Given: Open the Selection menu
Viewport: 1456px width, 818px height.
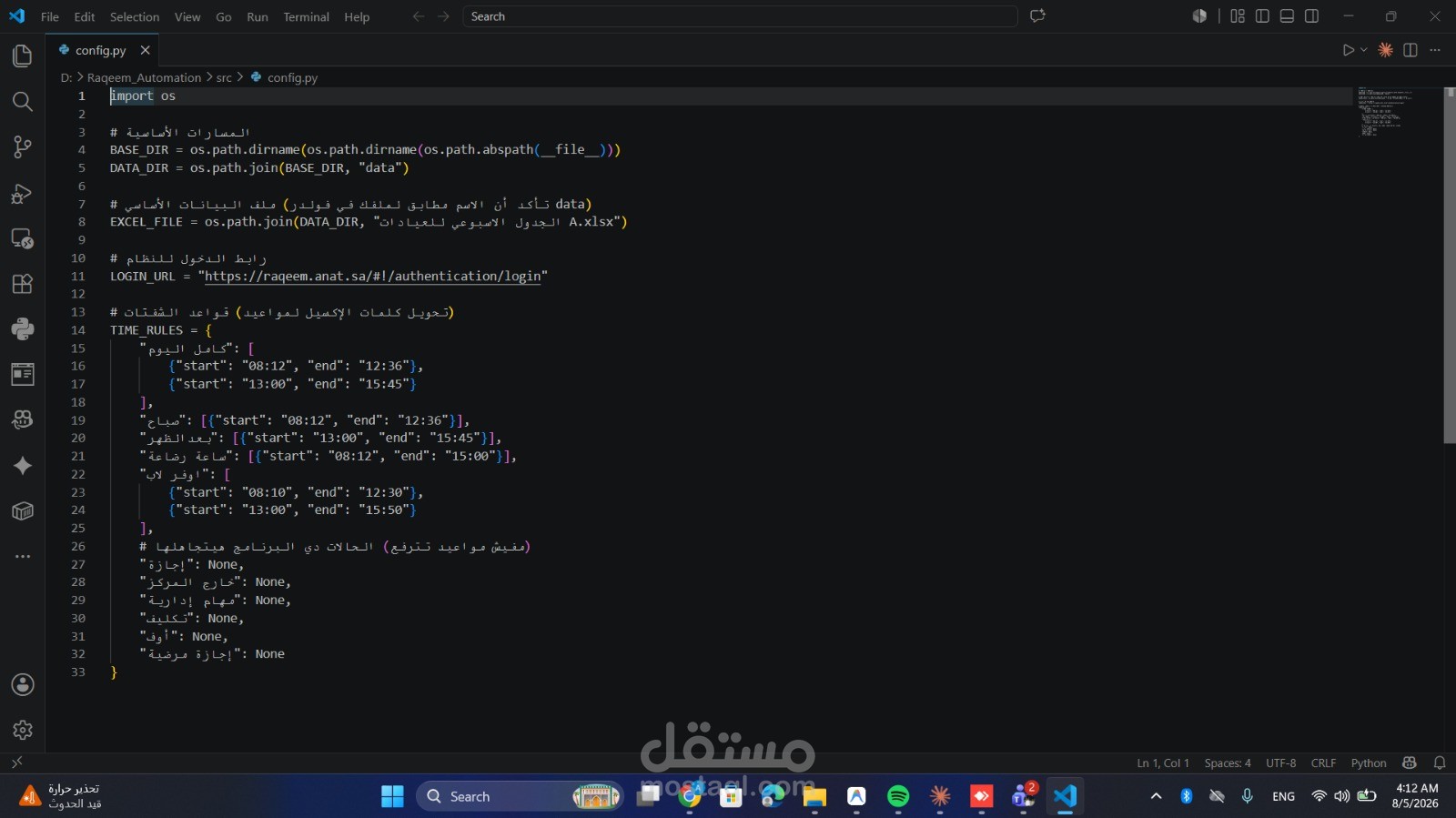Looking at the screenshot, I should pyautogui.click(x=135, y=16).
